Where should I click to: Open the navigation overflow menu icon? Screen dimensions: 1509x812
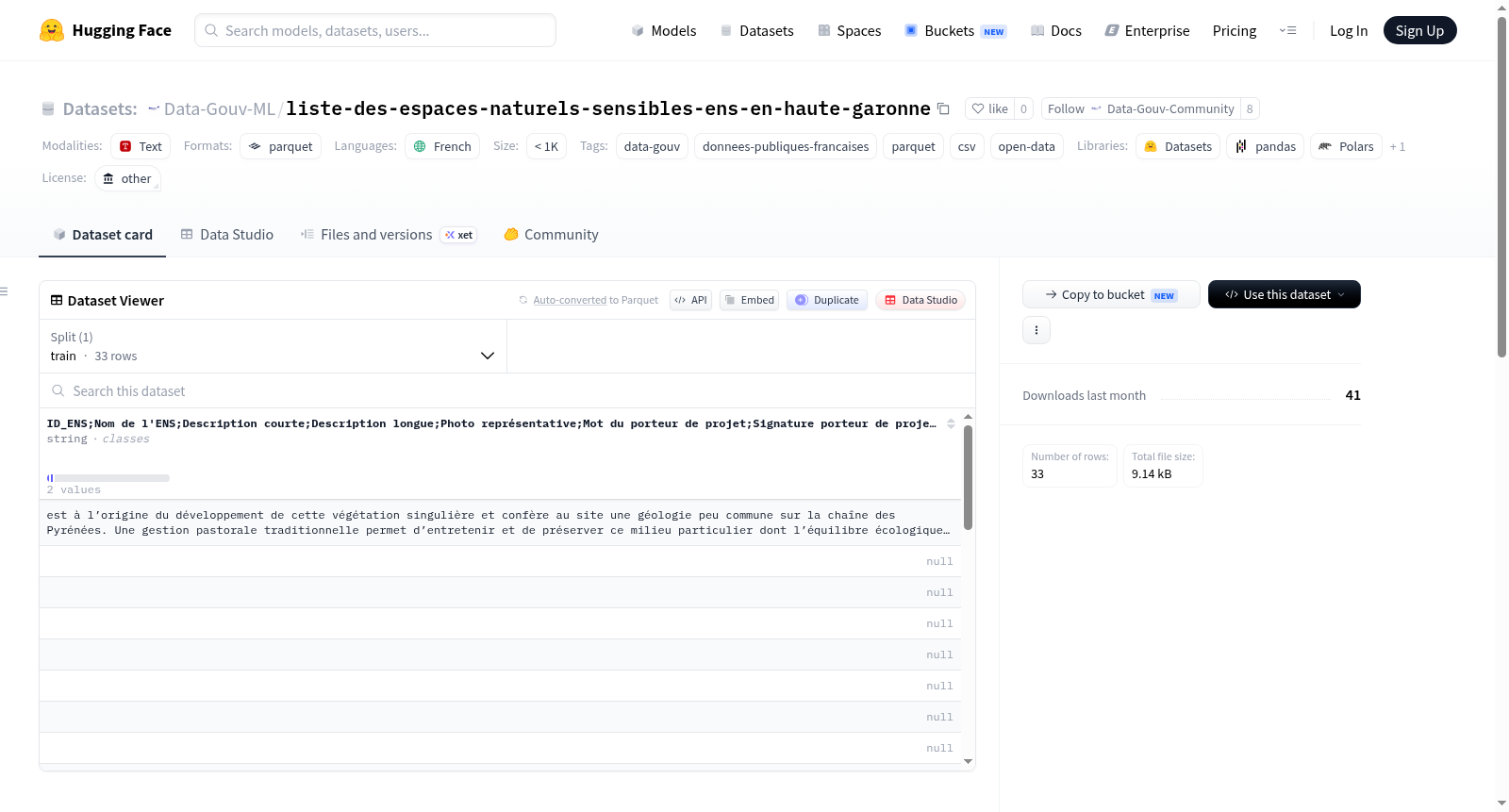pyautogui.click(x=1287, y=30)
